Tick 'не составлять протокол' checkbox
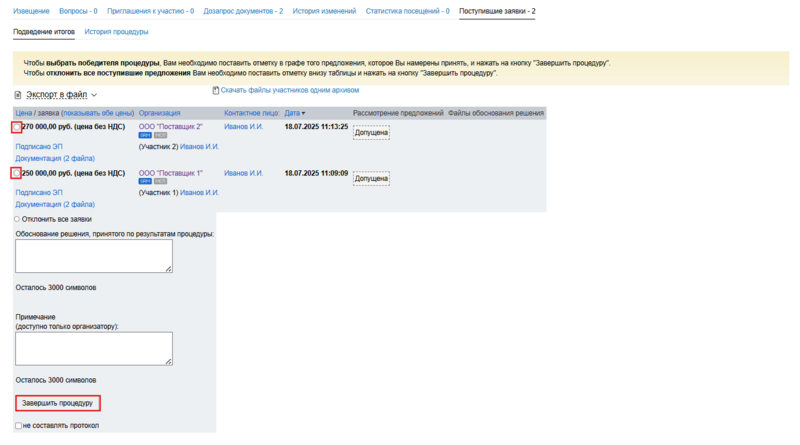800x445 pixels. coord(18,426)
